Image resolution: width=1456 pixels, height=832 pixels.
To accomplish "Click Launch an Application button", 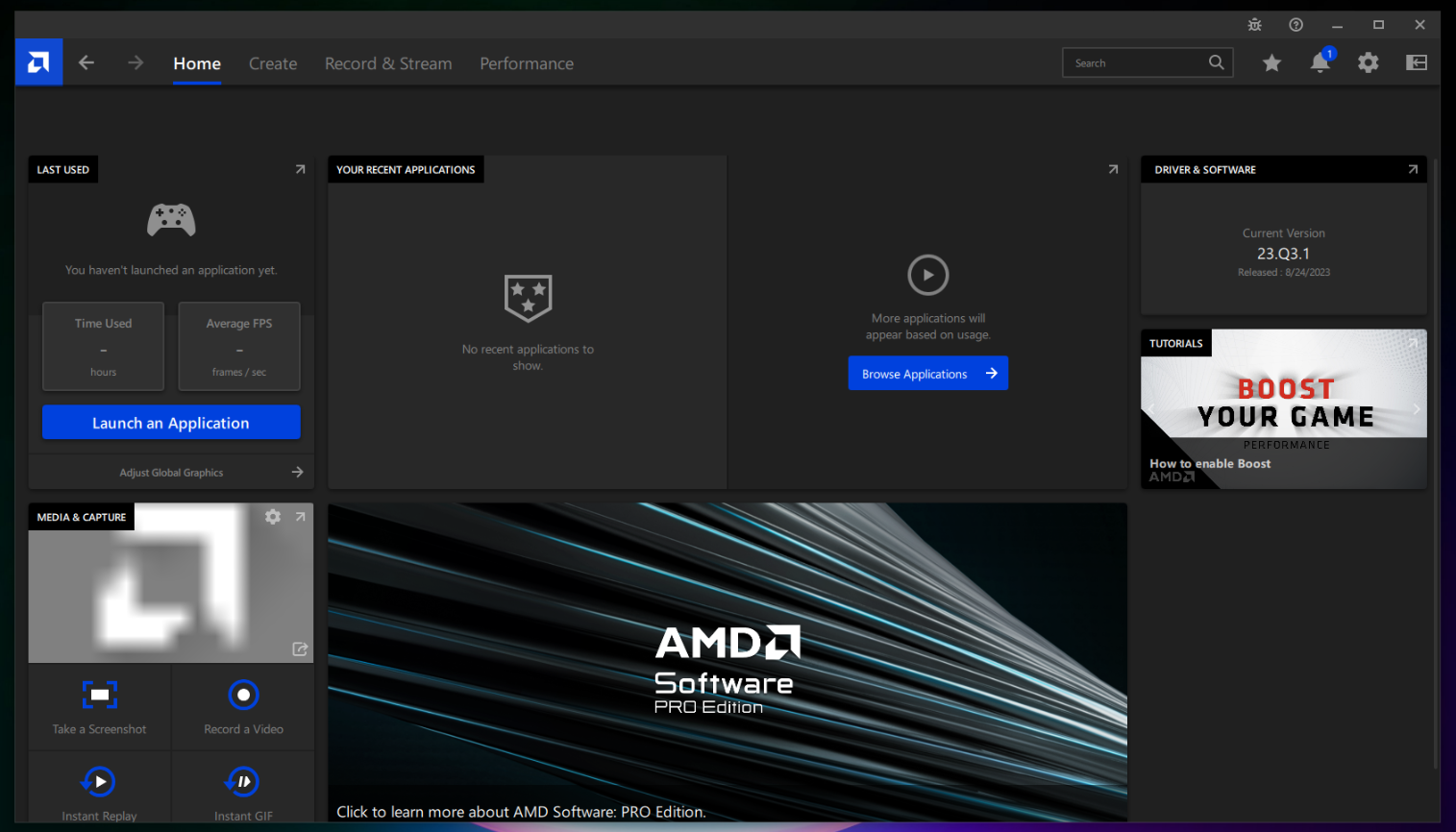I will tap(171, 423).
